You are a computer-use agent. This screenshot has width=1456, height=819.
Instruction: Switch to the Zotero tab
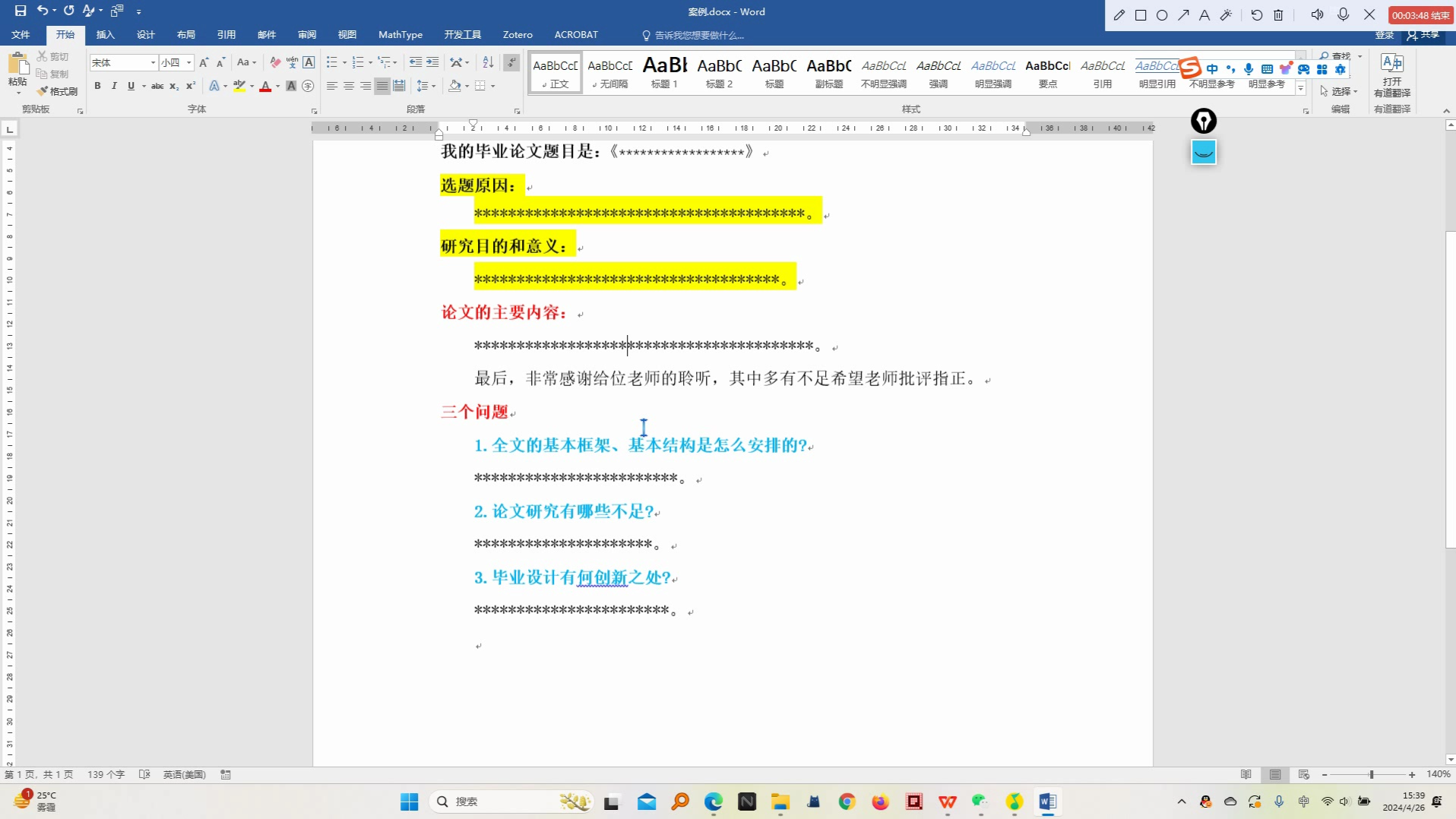[x=518, y=34]
